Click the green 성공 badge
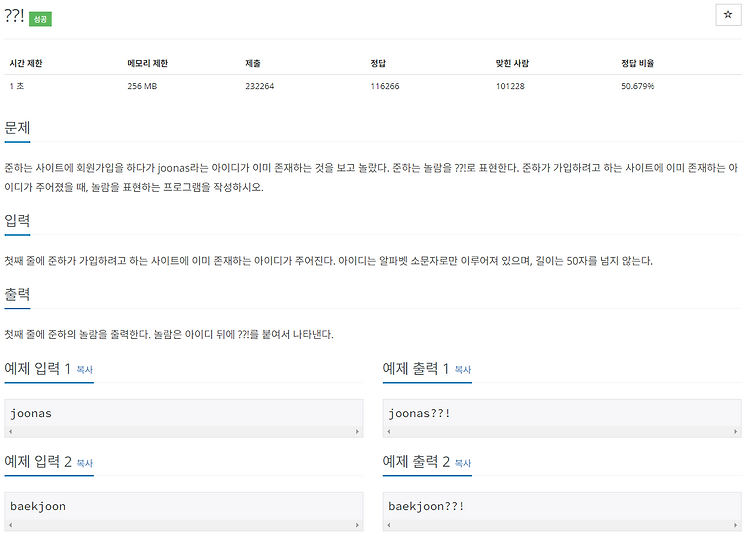The image size is (750, 541). tap(40, 19)
